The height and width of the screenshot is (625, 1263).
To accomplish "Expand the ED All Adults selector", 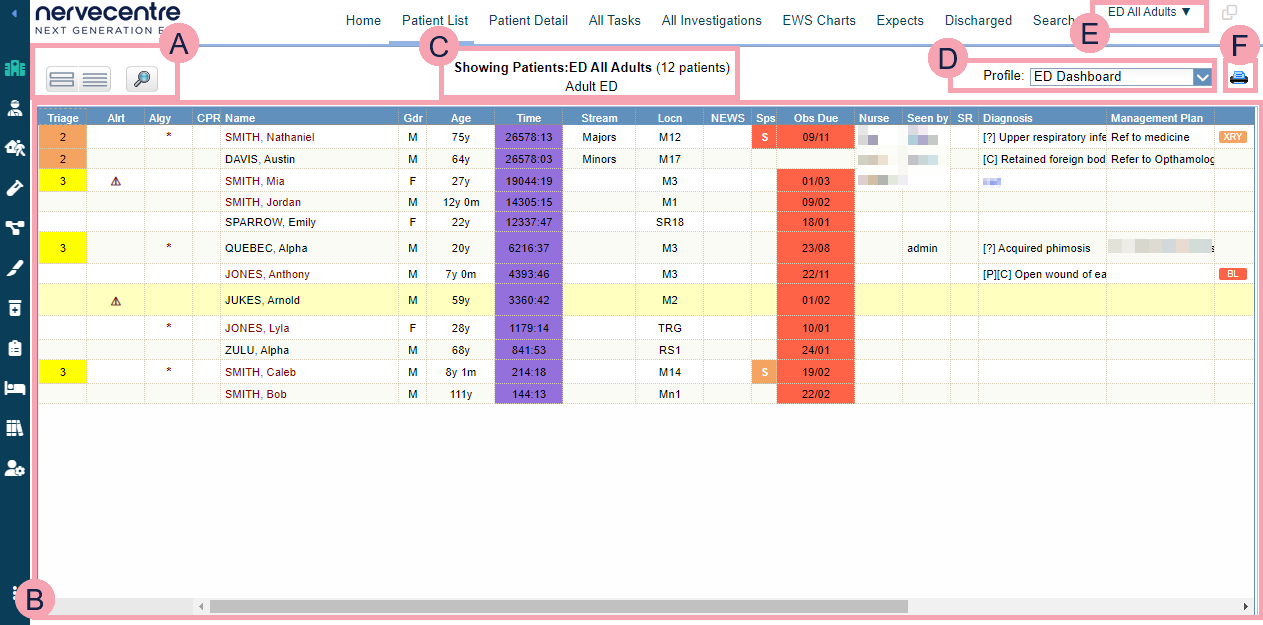I will pyautogui.click(x=1149, y=12).
